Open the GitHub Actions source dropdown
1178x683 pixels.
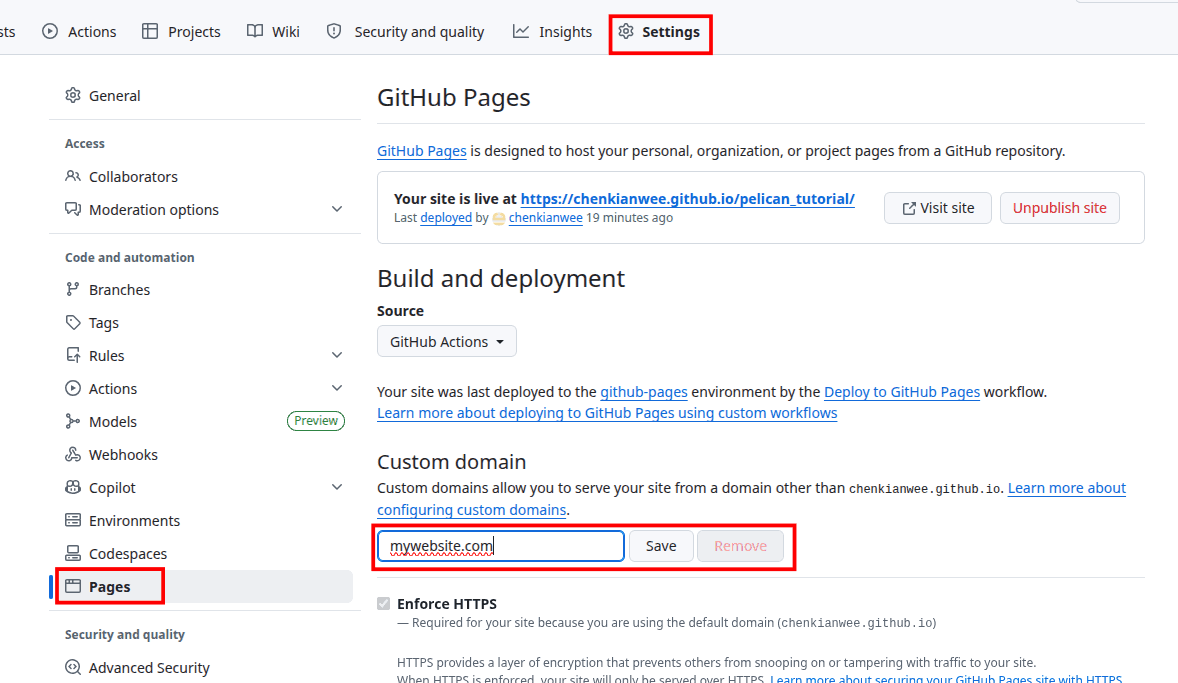(446, 341)
